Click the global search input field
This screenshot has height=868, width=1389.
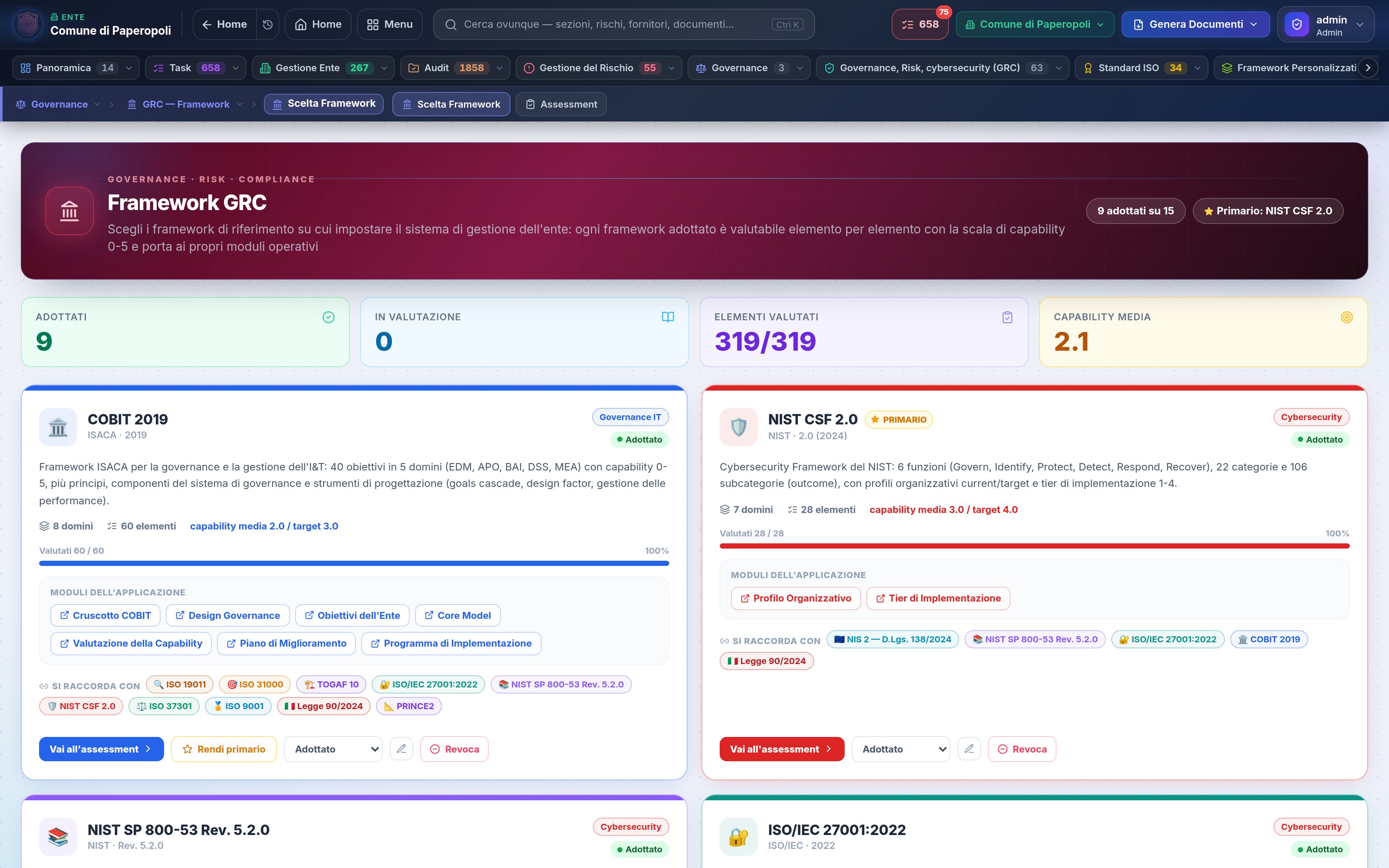[x=623, y=24]
